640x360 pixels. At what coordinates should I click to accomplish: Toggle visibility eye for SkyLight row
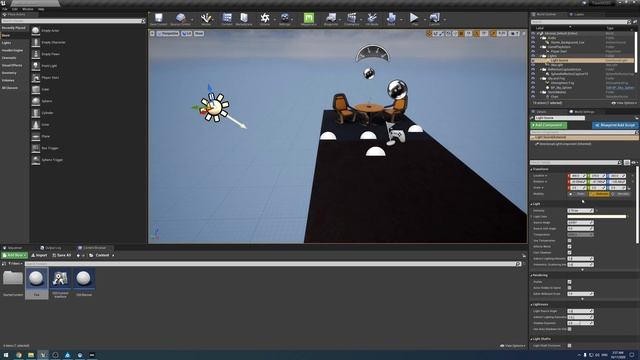coord(533,65)
